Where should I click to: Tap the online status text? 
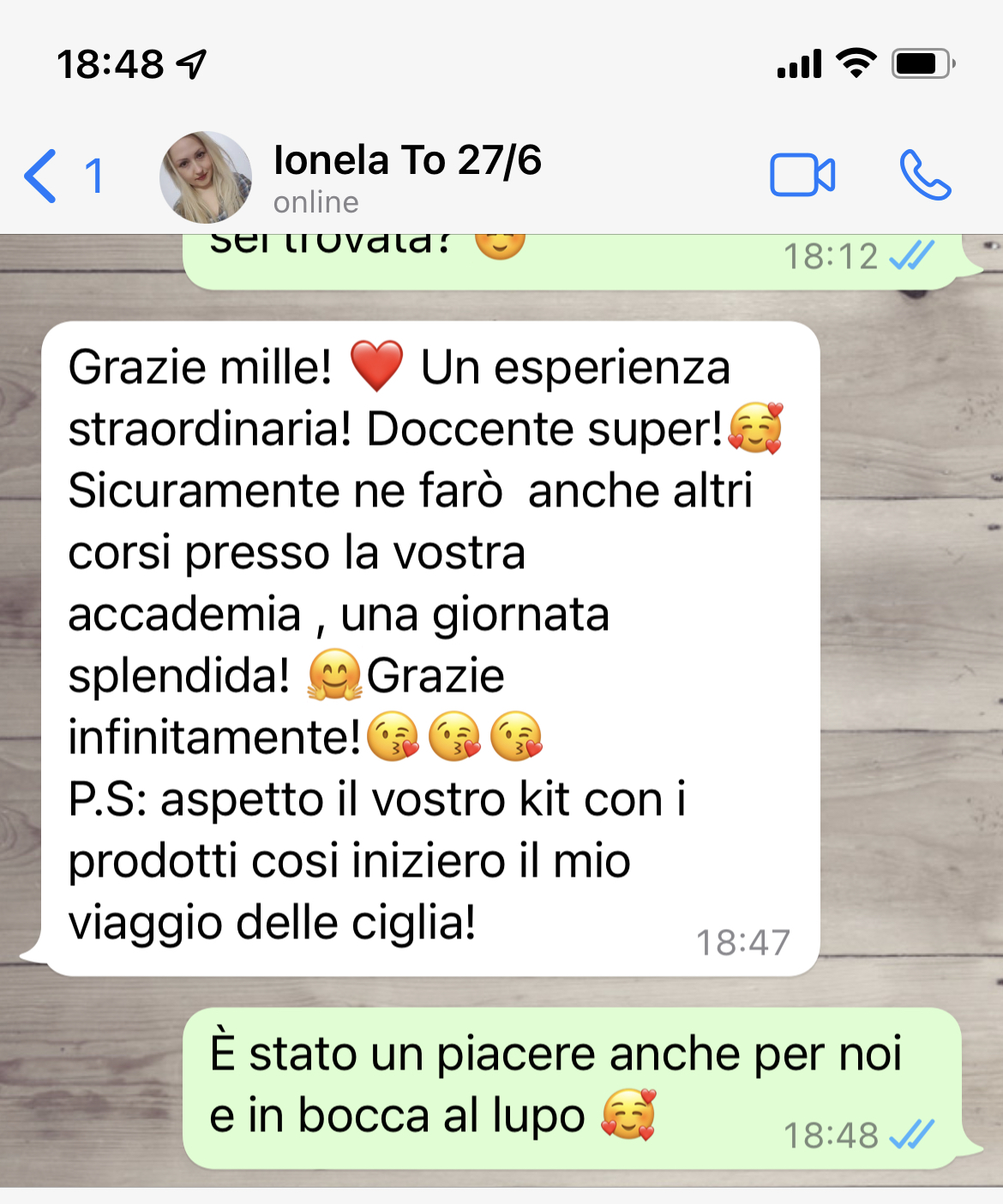click(316, 203)
